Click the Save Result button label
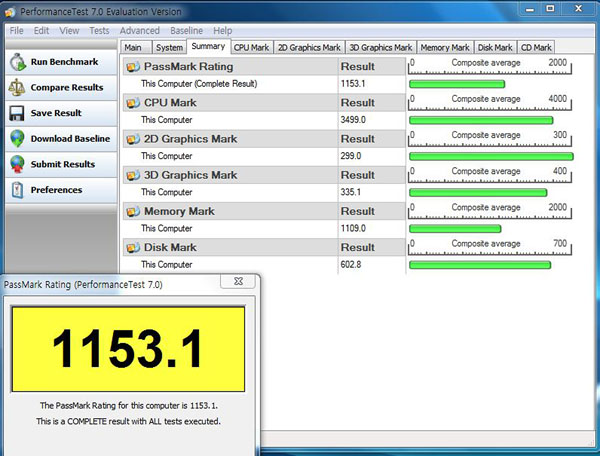This screenshot has width=600, height=456. coord(56,113)
